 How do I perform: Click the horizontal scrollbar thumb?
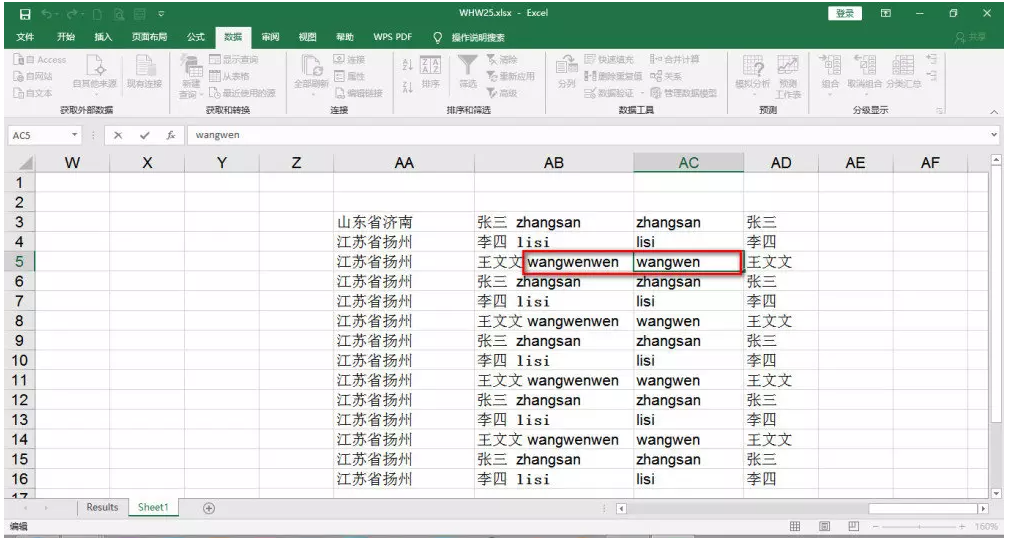[924, 509]
